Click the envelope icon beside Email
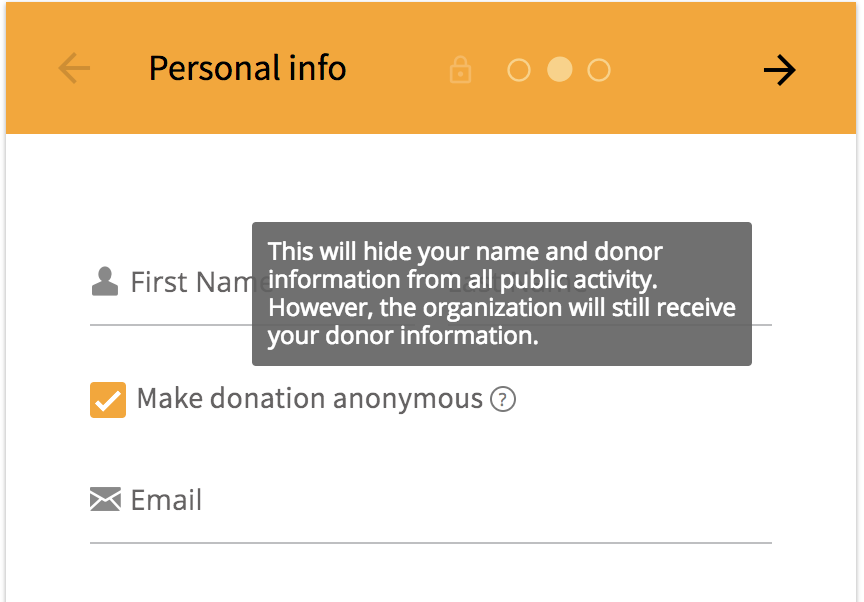Image resolution: width=864 pixels, height=602 pixels. point(105,499)
